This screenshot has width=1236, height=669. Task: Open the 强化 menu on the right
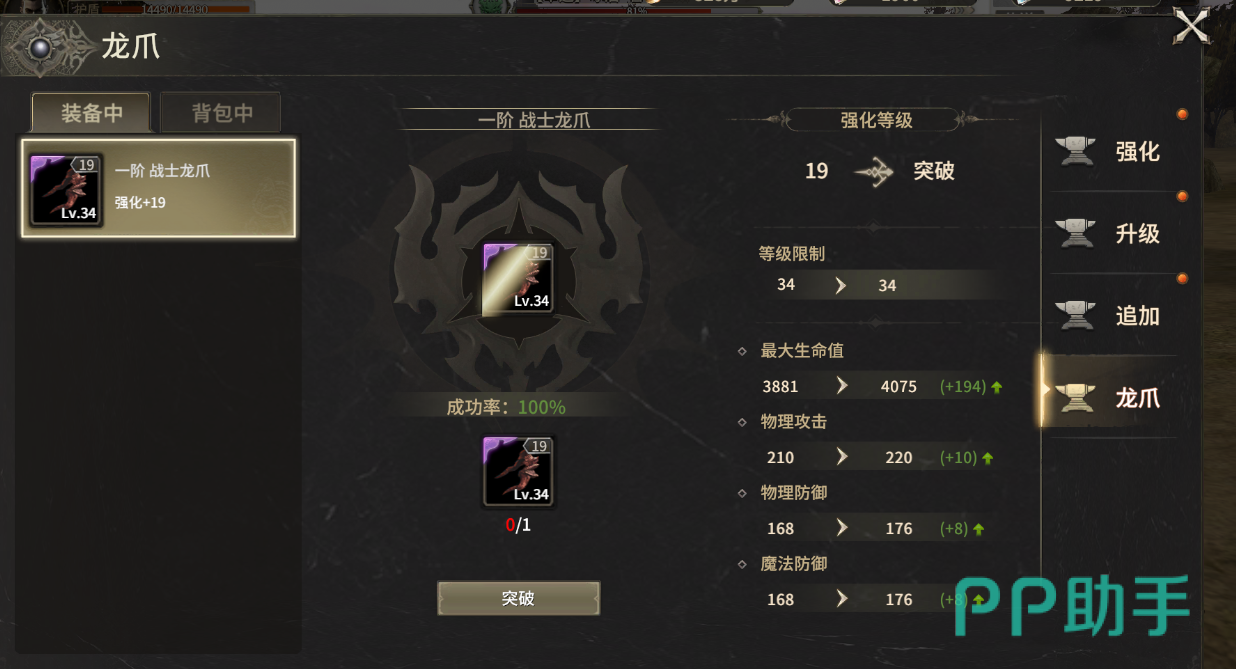point(1113,151)
